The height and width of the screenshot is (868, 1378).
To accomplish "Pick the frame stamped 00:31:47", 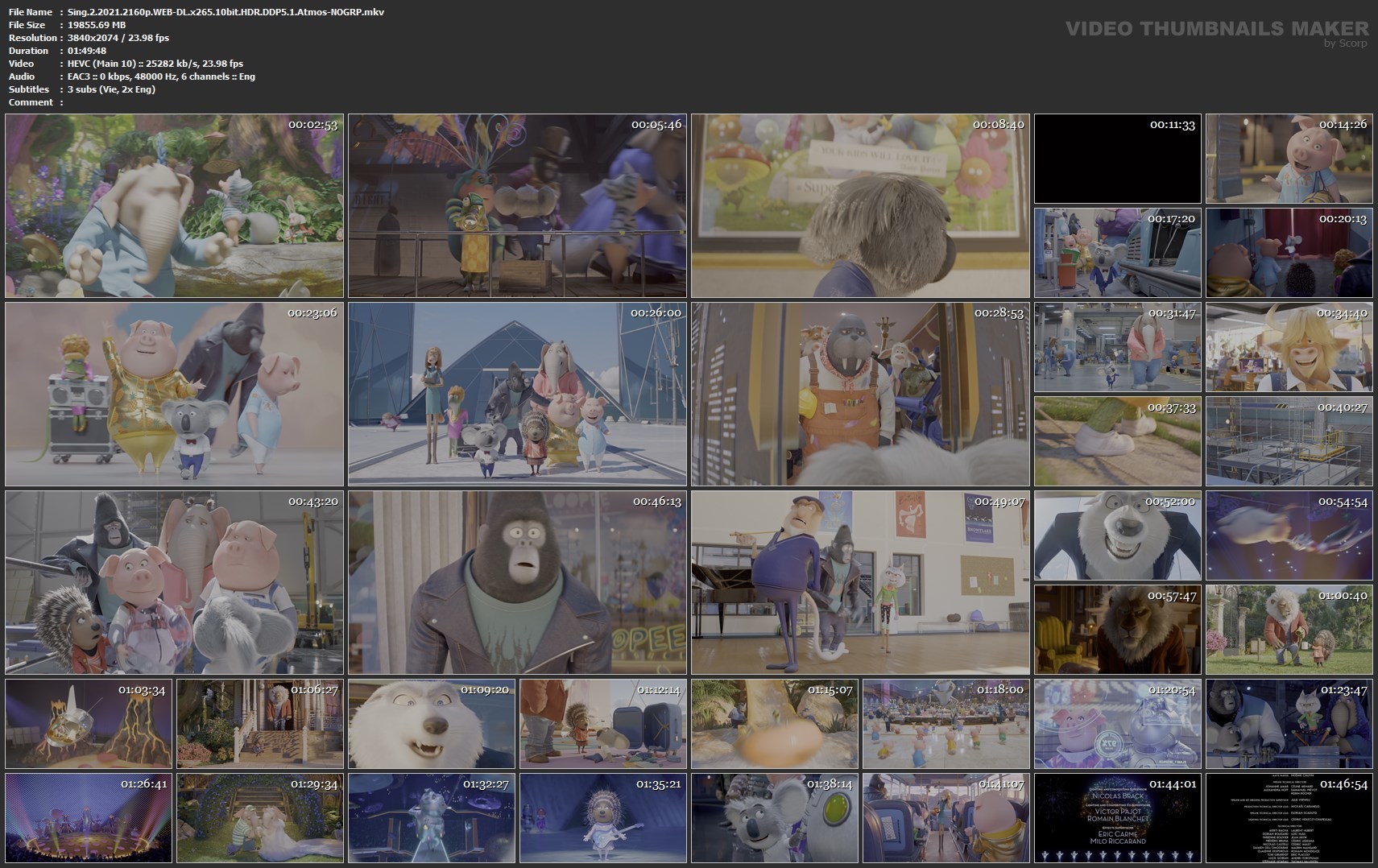I will point(1118,347).
